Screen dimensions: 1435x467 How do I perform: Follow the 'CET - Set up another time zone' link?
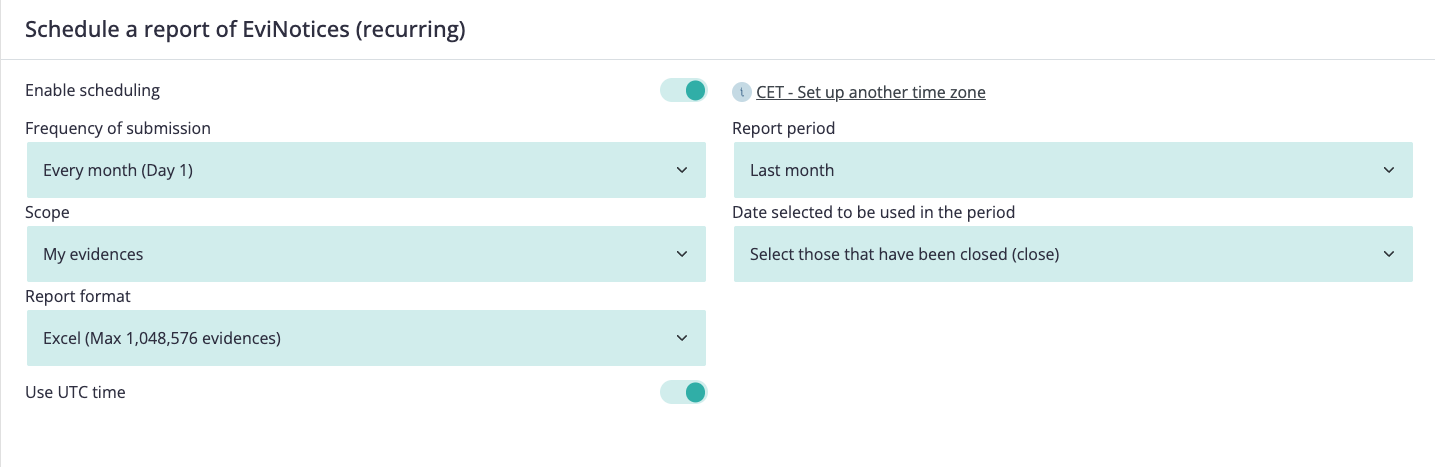pyautogui.click(x=871, y=92)
